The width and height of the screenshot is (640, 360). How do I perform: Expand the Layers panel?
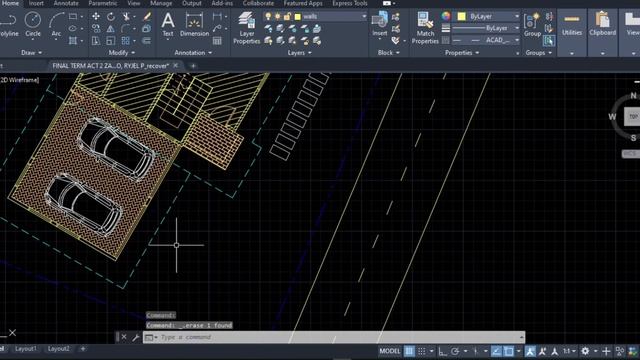point(300,53)
